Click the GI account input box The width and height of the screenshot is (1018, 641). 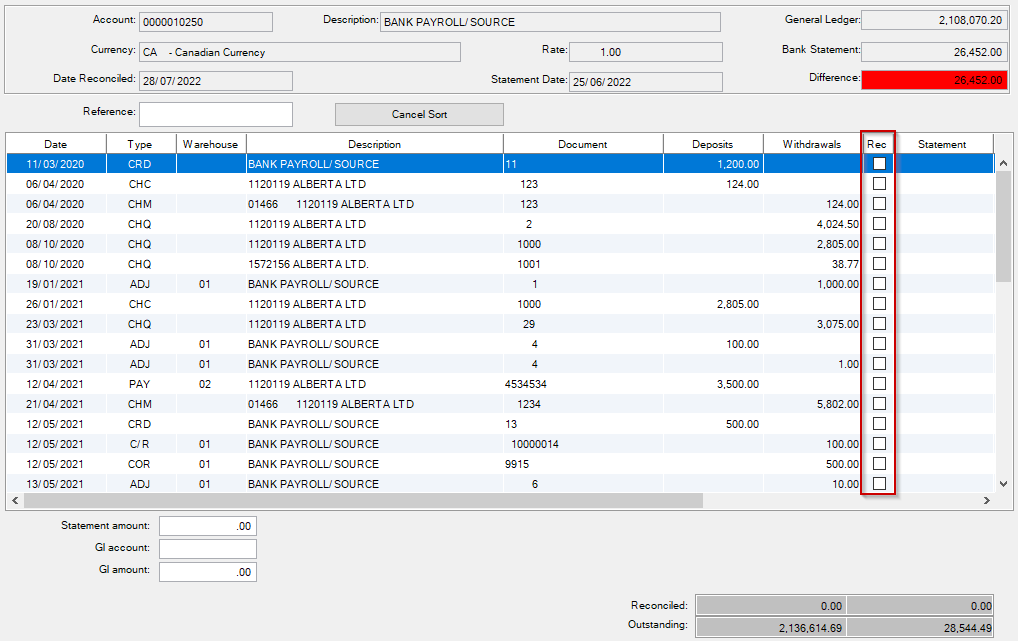208,549
